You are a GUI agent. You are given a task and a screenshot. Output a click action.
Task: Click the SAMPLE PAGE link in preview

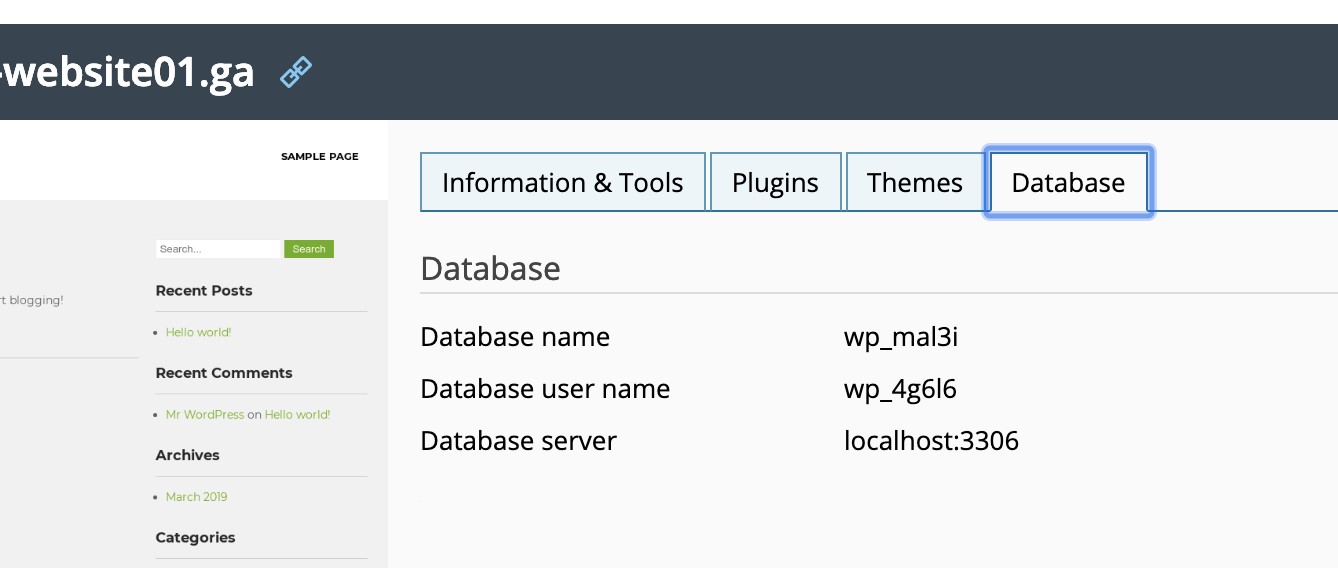pos(320,156)
